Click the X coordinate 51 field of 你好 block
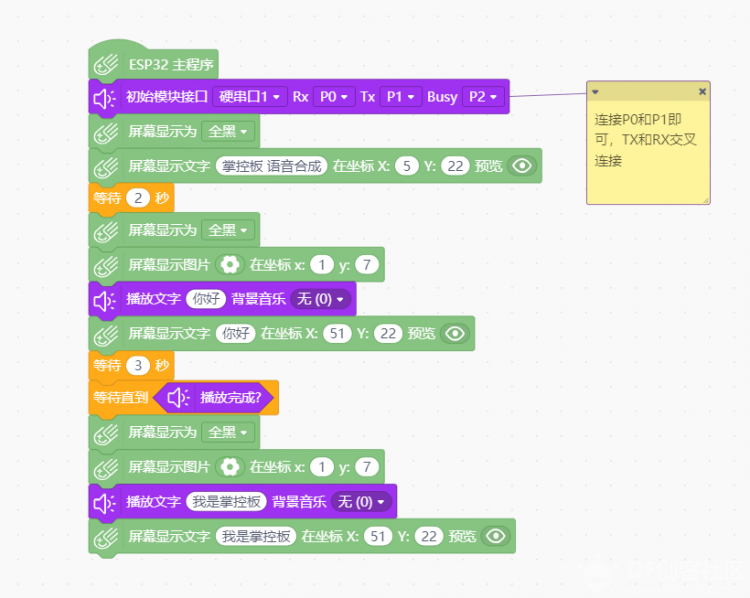This screenshot has width=750, height=598. (x=337, y=333)
